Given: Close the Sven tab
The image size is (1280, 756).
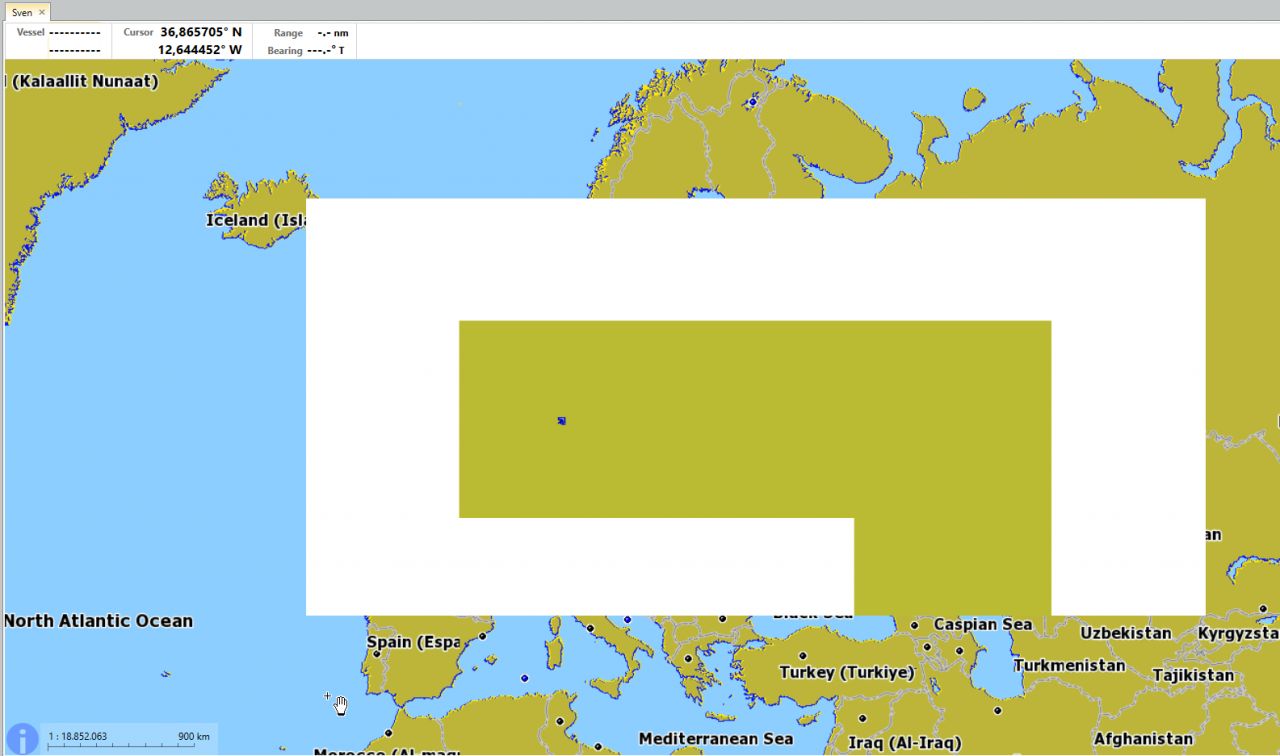Looking at the screenshot, I should (x=42, y=13).
